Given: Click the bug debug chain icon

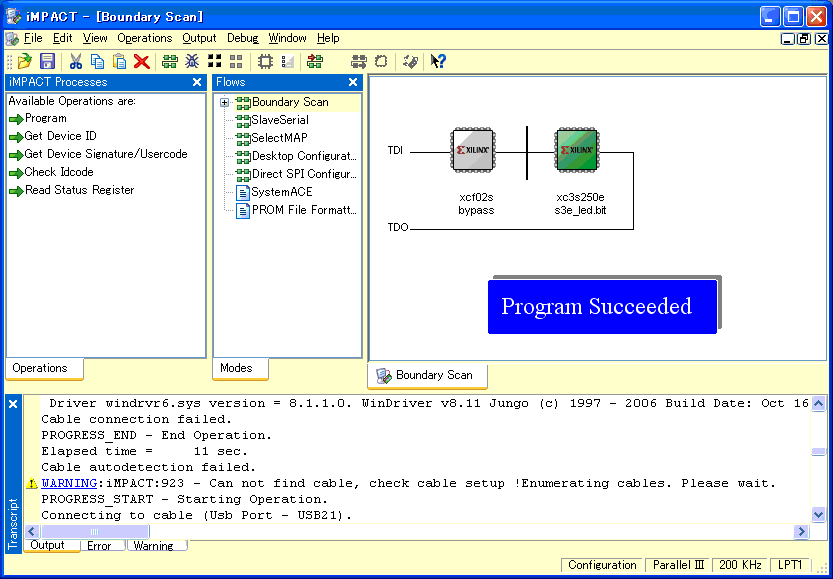Looking at the screenshot, I should [192, 62].
